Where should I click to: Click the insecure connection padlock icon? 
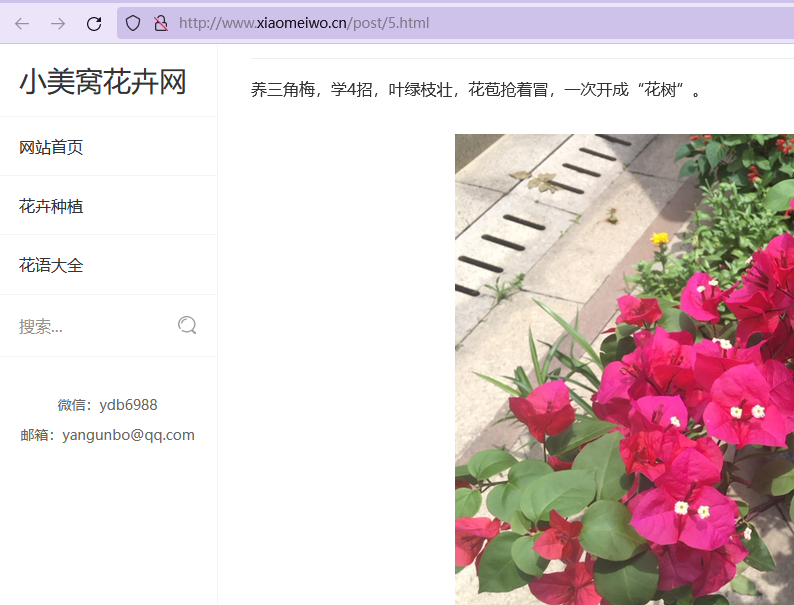[160, 23]
